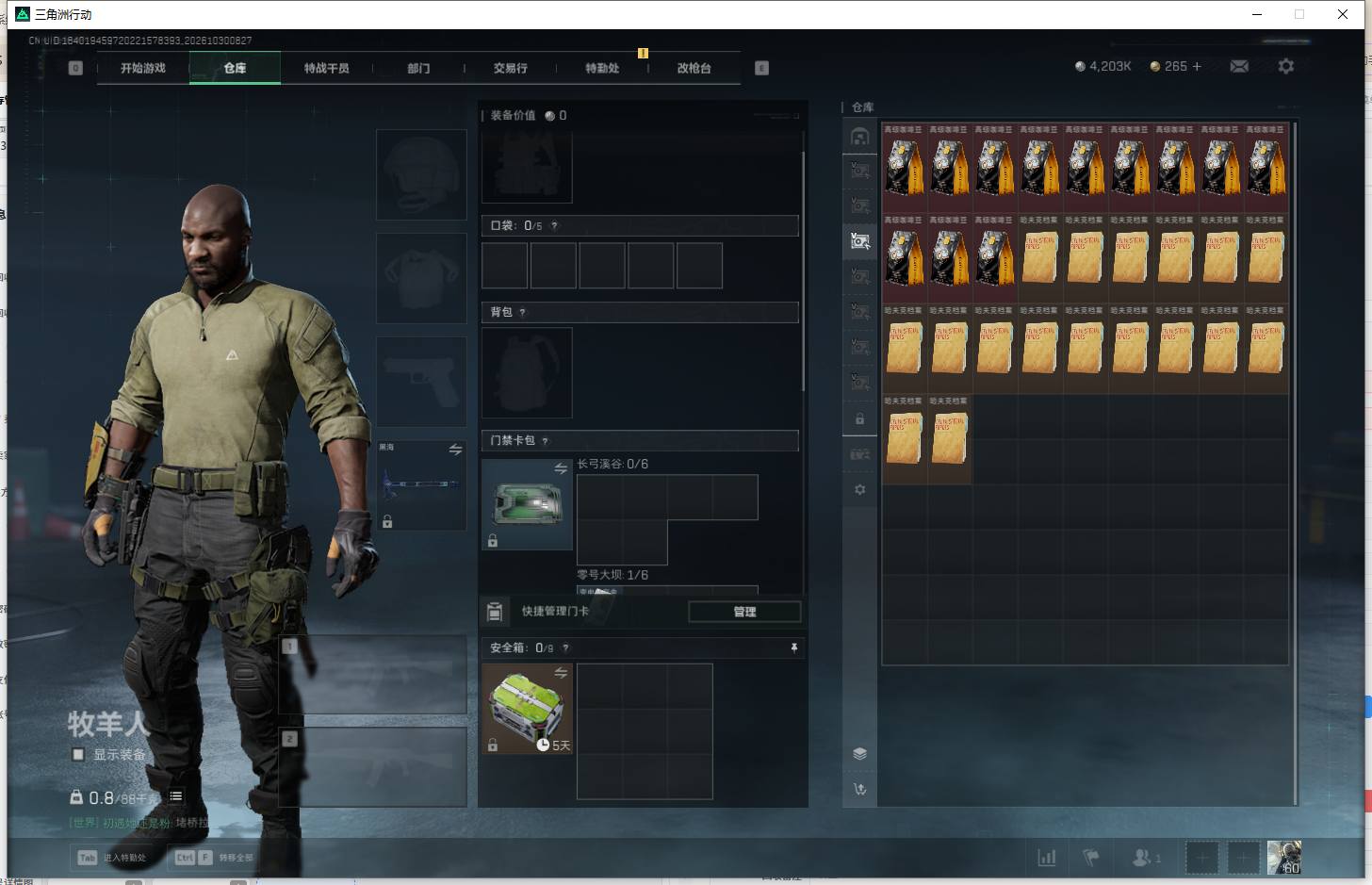Open the statistics bar chart icon

(x=1047, y=858)
